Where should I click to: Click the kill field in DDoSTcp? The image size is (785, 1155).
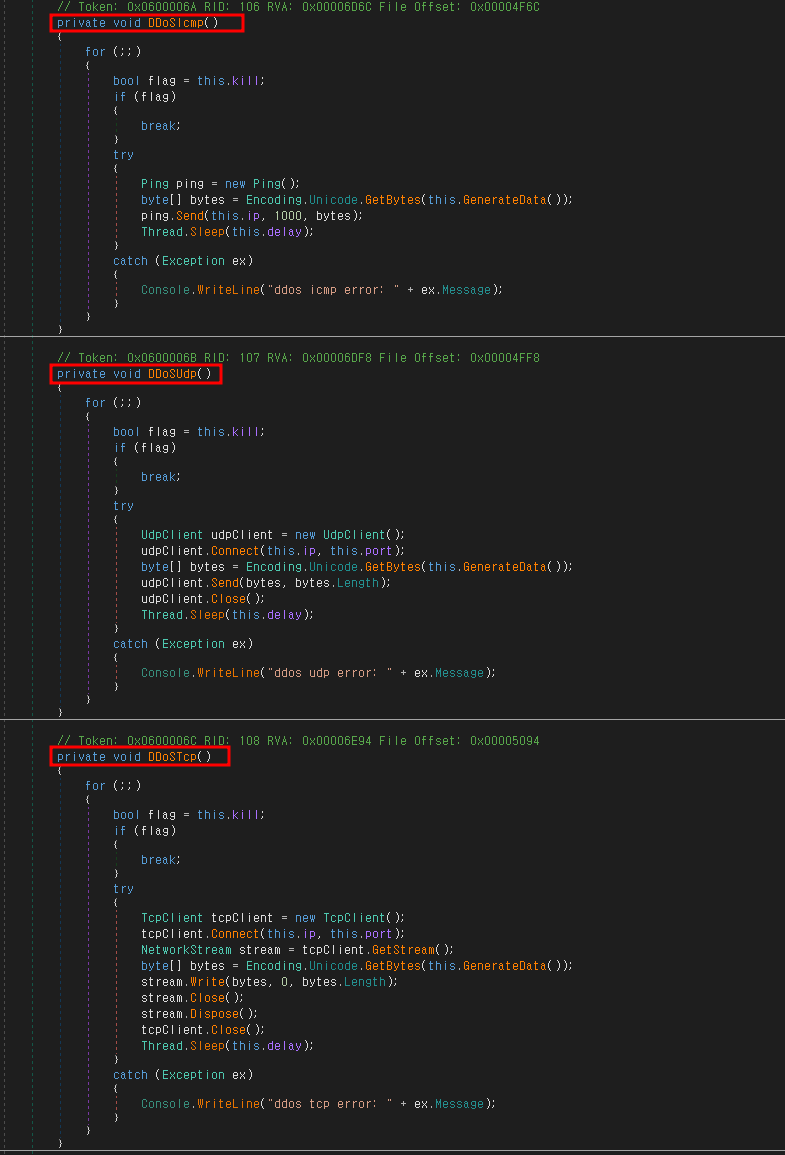click(x=246, y=815)
